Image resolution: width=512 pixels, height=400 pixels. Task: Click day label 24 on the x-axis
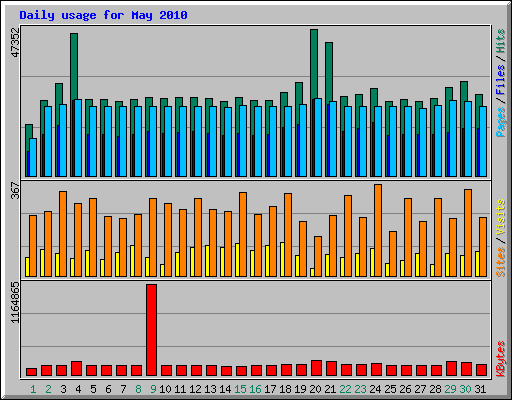[375, 389]
